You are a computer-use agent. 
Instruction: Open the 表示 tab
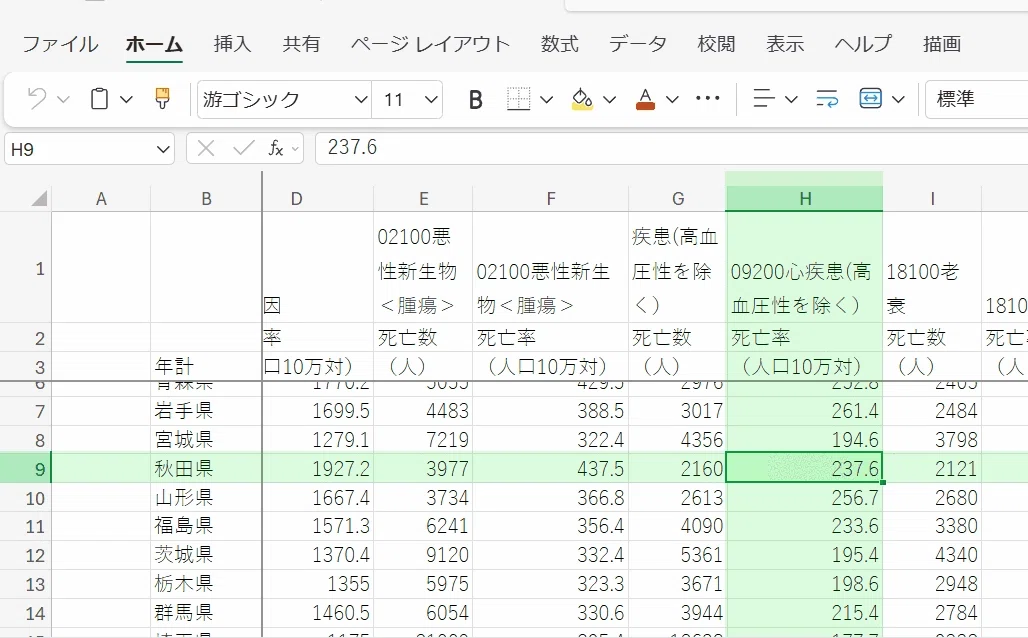(785, 44)
